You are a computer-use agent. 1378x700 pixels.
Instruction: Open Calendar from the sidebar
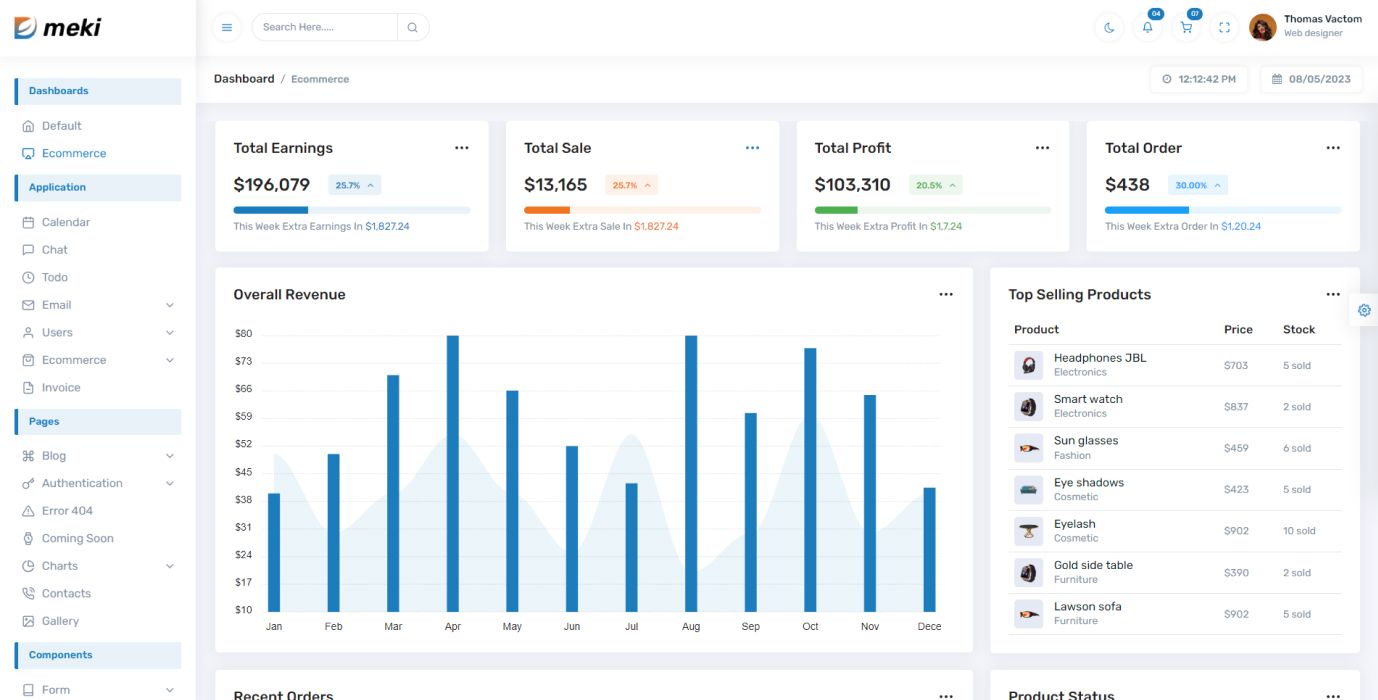pos(65,222)
